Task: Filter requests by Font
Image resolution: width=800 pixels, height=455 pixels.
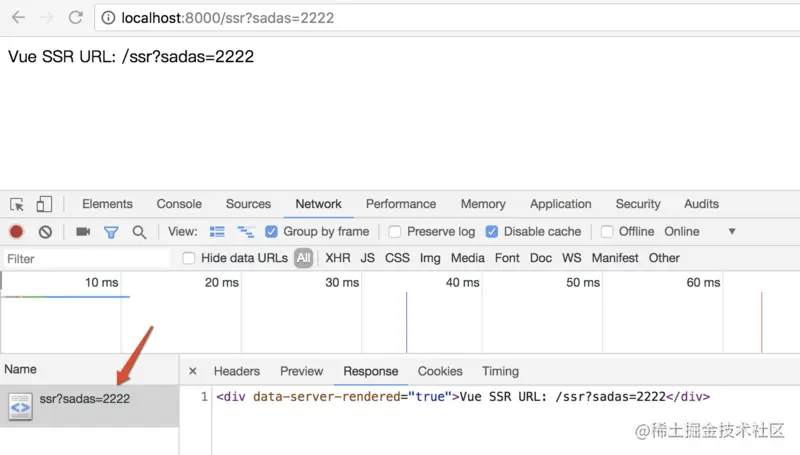Action: [x=507, y=258]
